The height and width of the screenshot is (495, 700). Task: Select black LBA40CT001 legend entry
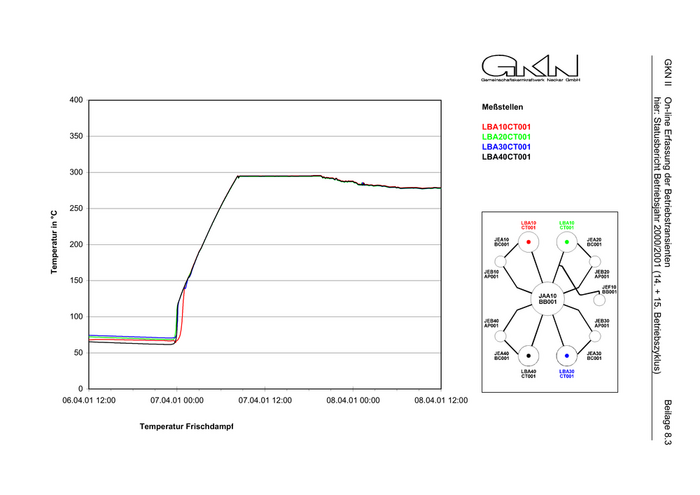click(x=506, y=157)
